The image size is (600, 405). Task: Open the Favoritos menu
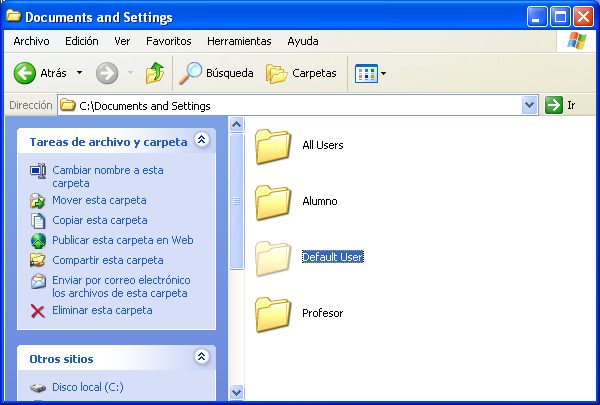coord(168,41)
